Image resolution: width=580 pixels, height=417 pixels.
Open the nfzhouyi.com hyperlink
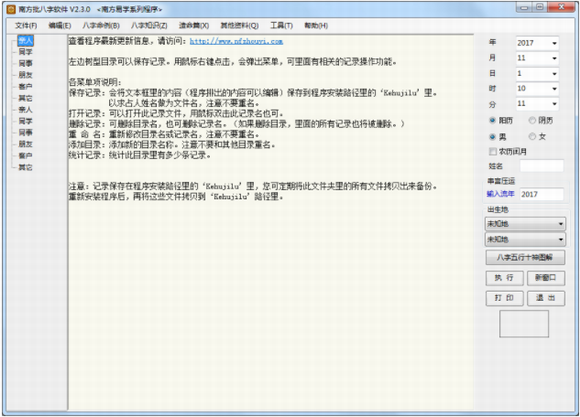[x=236, y=41]
